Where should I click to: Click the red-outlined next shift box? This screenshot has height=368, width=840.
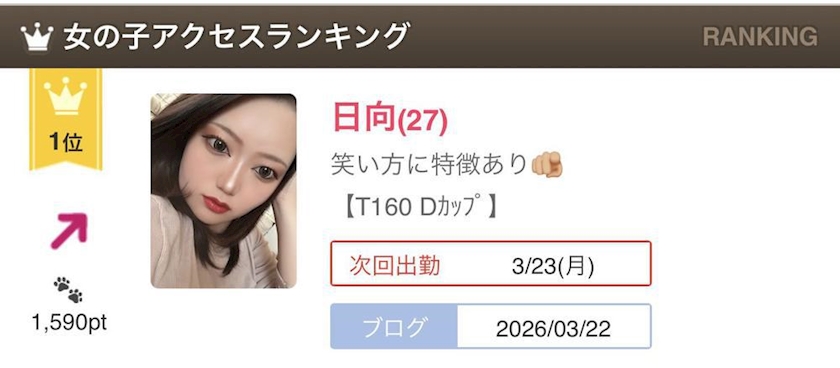click(x=491, y=264)
